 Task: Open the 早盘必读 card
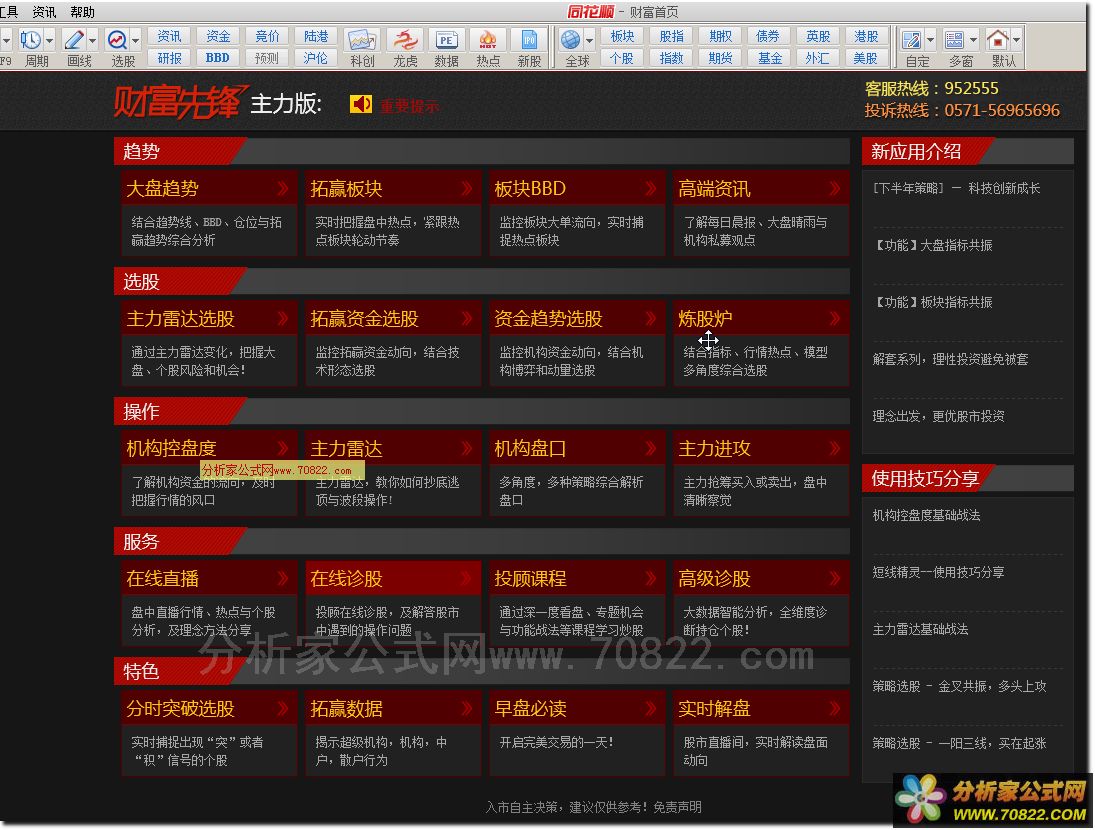577,733
